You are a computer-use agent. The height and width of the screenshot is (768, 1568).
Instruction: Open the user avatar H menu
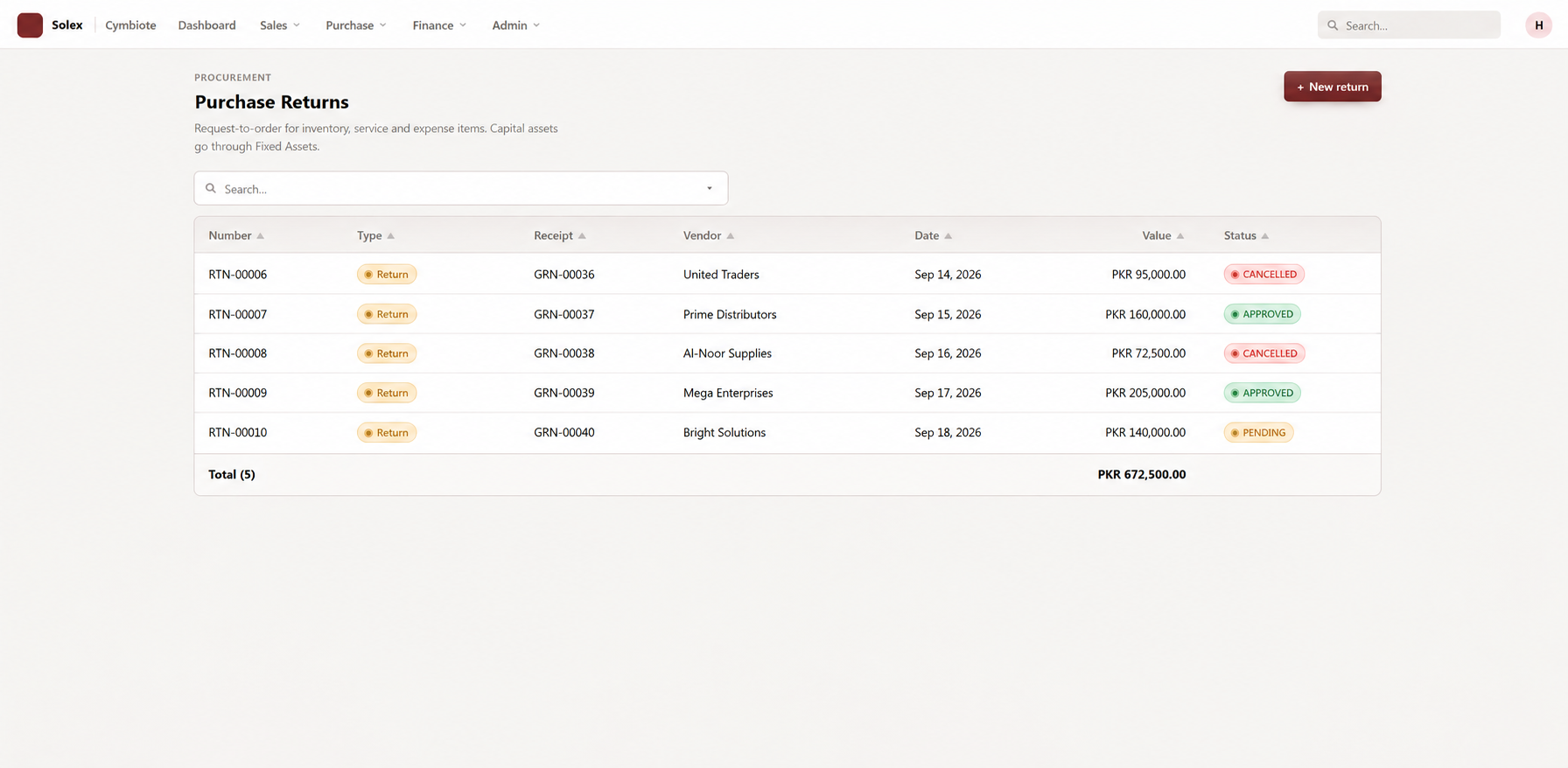coord(1538,25)
